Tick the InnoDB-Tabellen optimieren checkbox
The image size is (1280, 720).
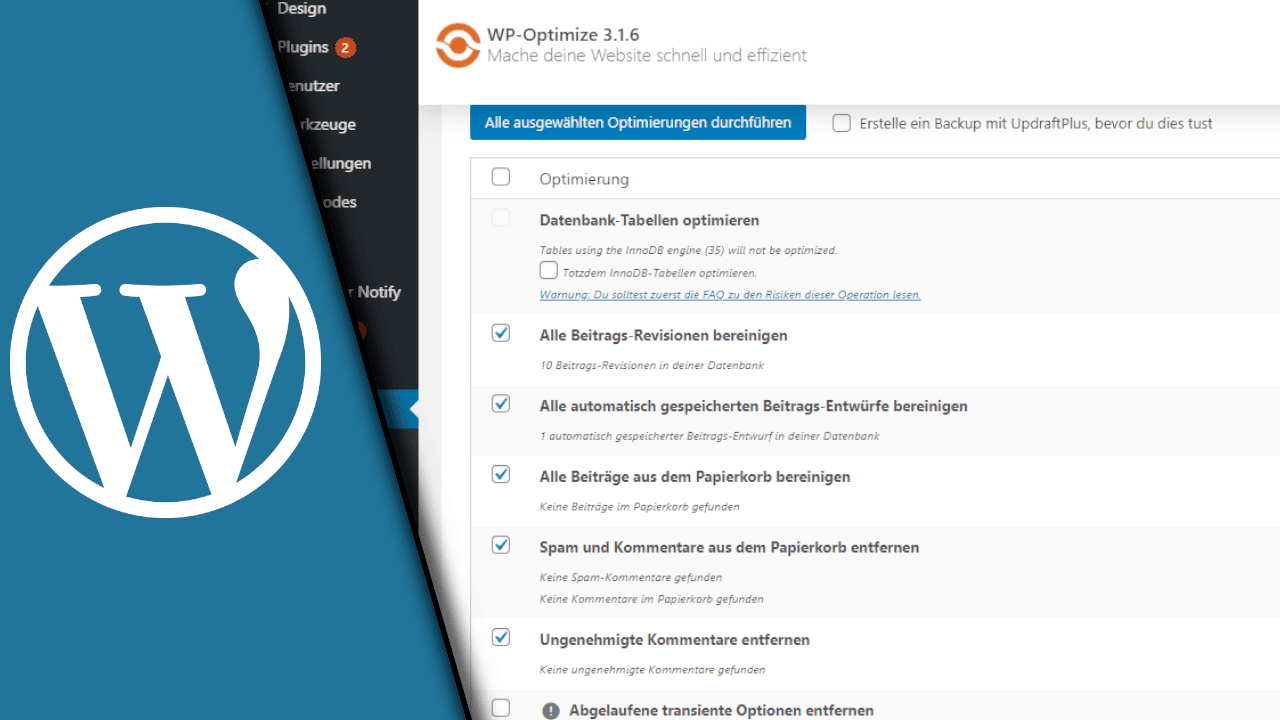pos(548,270)
